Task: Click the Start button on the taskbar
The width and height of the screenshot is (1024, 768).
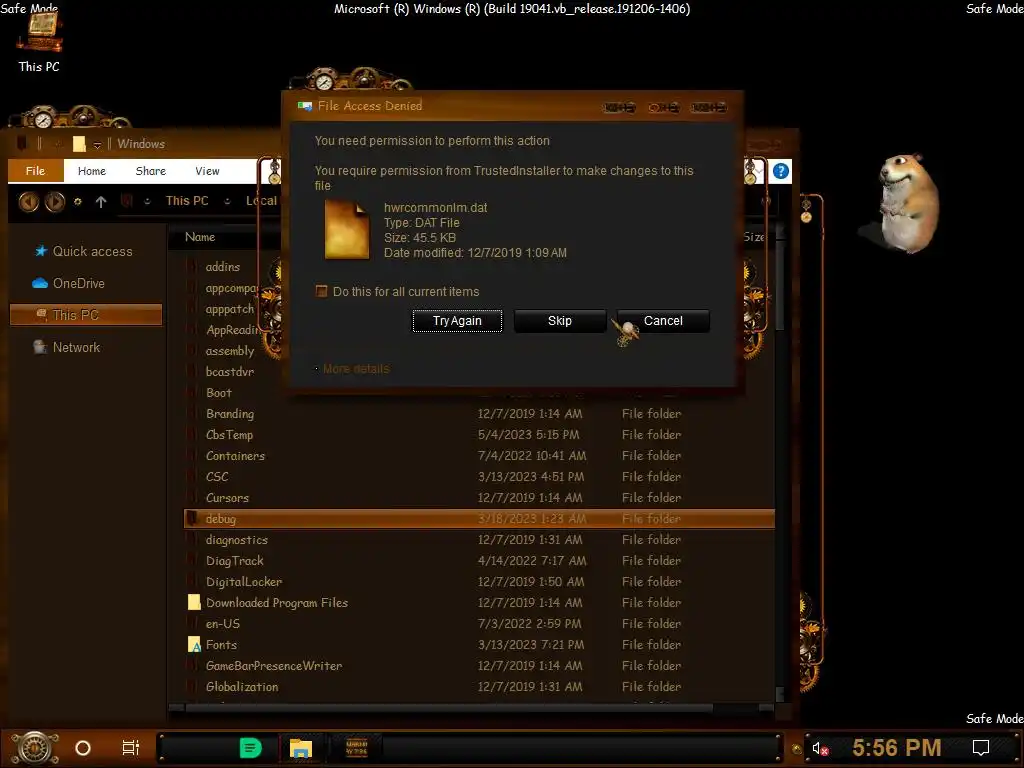Action: pos(34,748)
